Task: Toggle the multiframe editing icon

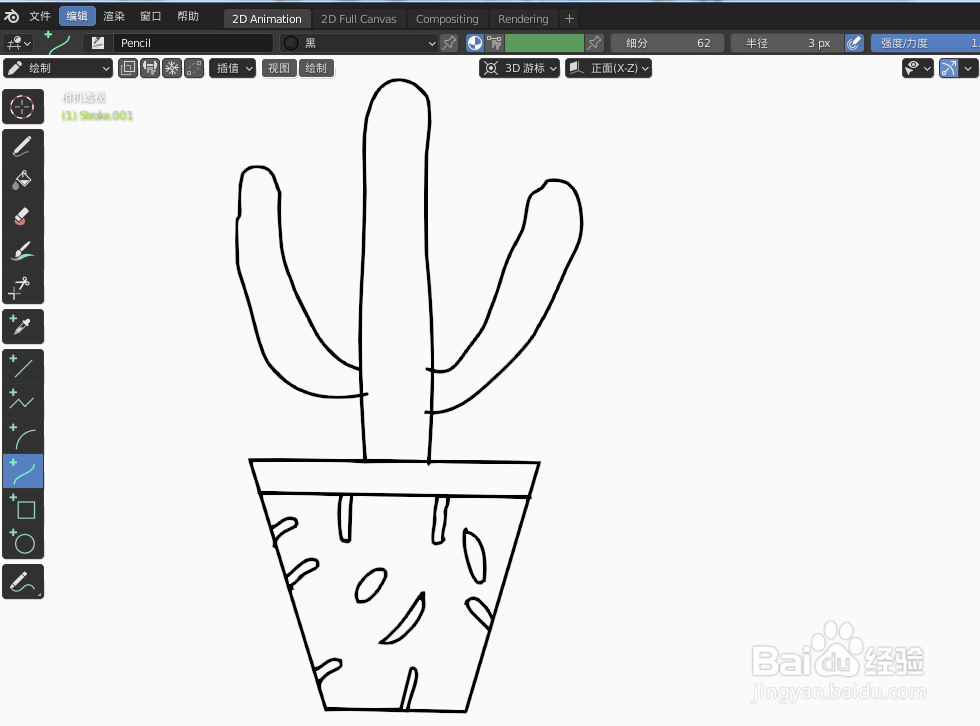Action: point(128,68)
